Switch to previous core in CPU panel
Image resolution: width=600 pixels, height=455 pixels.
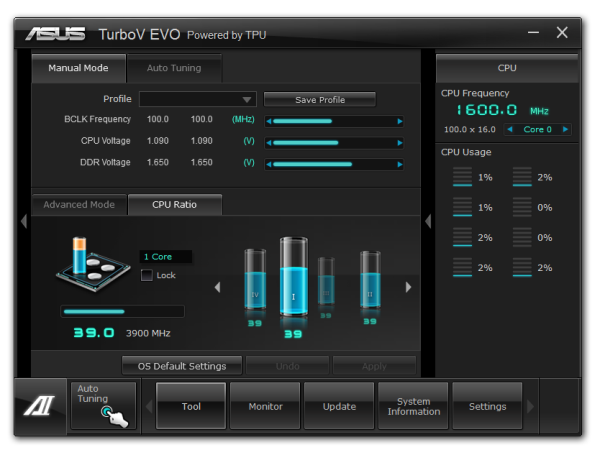point(510,129)
